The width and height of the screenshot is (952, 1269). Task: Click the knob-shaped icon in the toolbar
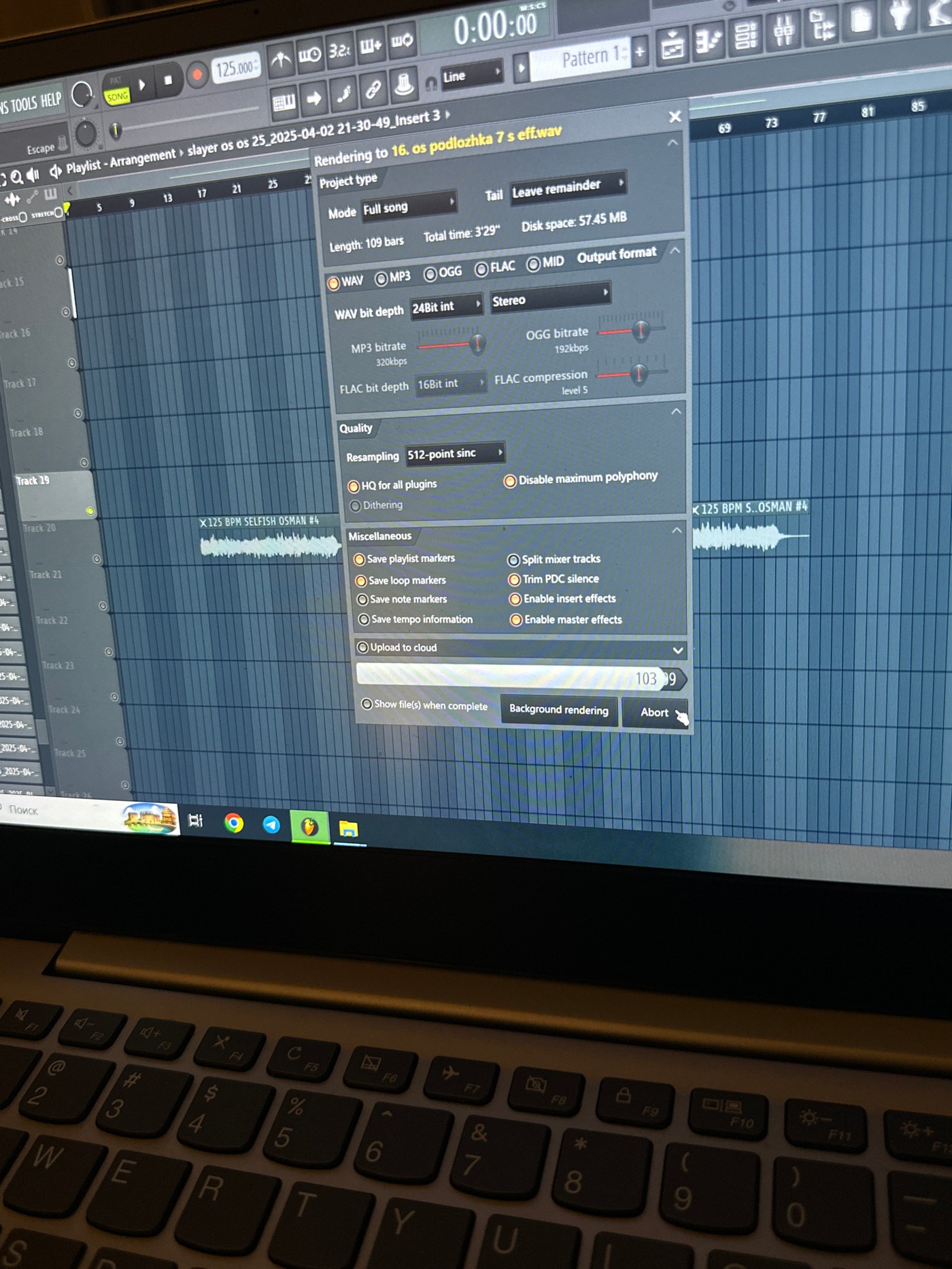coord(404,84)
